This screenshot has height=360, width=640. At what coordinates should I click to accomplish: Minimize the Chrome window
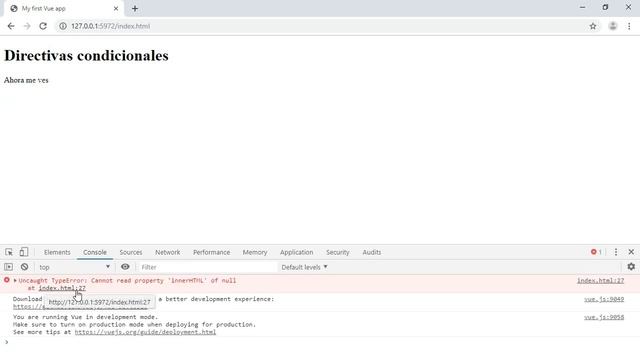[x=582, y=7]
